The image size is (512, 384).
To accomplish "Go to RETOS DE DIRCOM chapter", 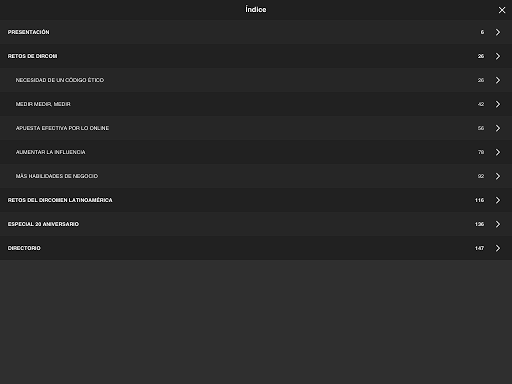I will point(256,56).
